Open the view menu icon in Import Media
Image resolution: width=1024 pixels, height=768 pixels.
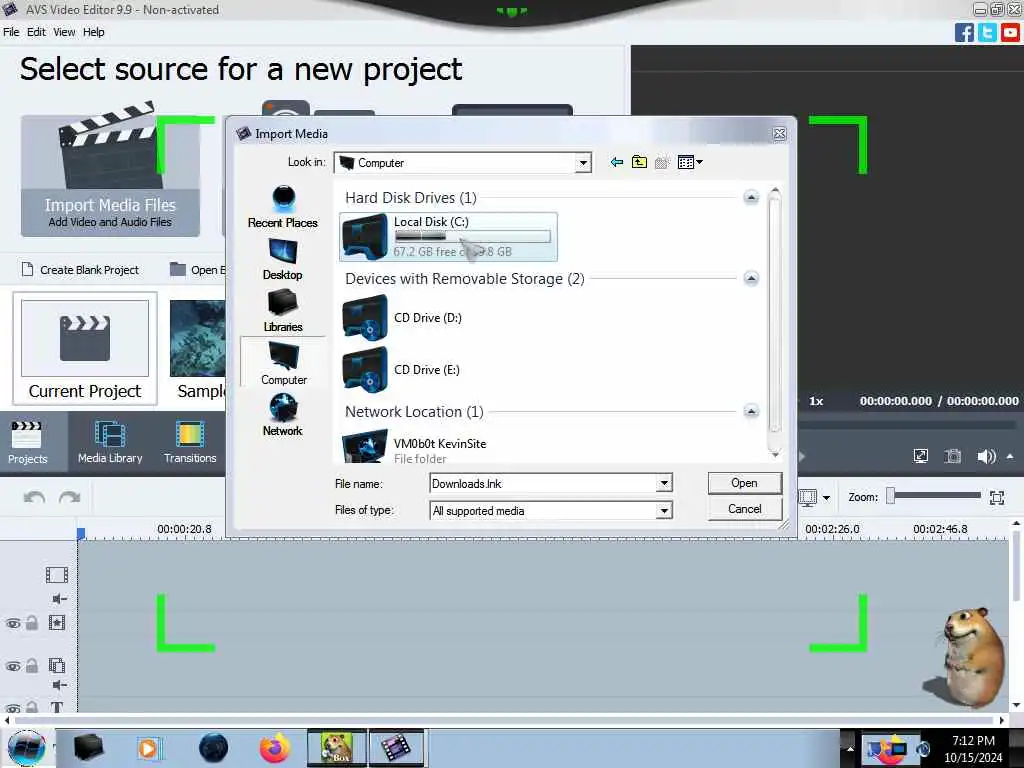[x=690, y=162]
